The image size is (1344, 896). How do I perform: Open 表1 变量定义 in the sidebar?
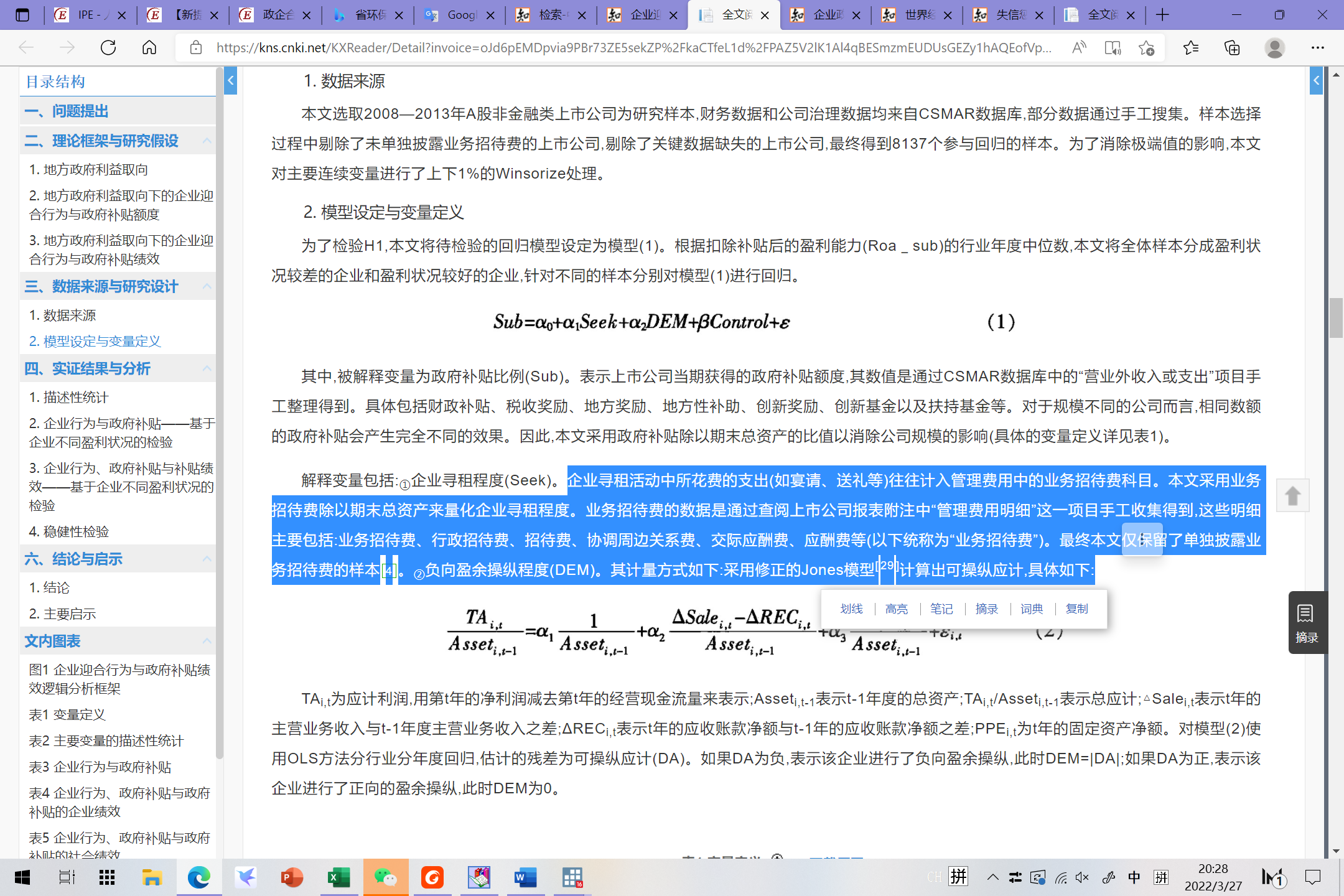(x=67, y=714)
